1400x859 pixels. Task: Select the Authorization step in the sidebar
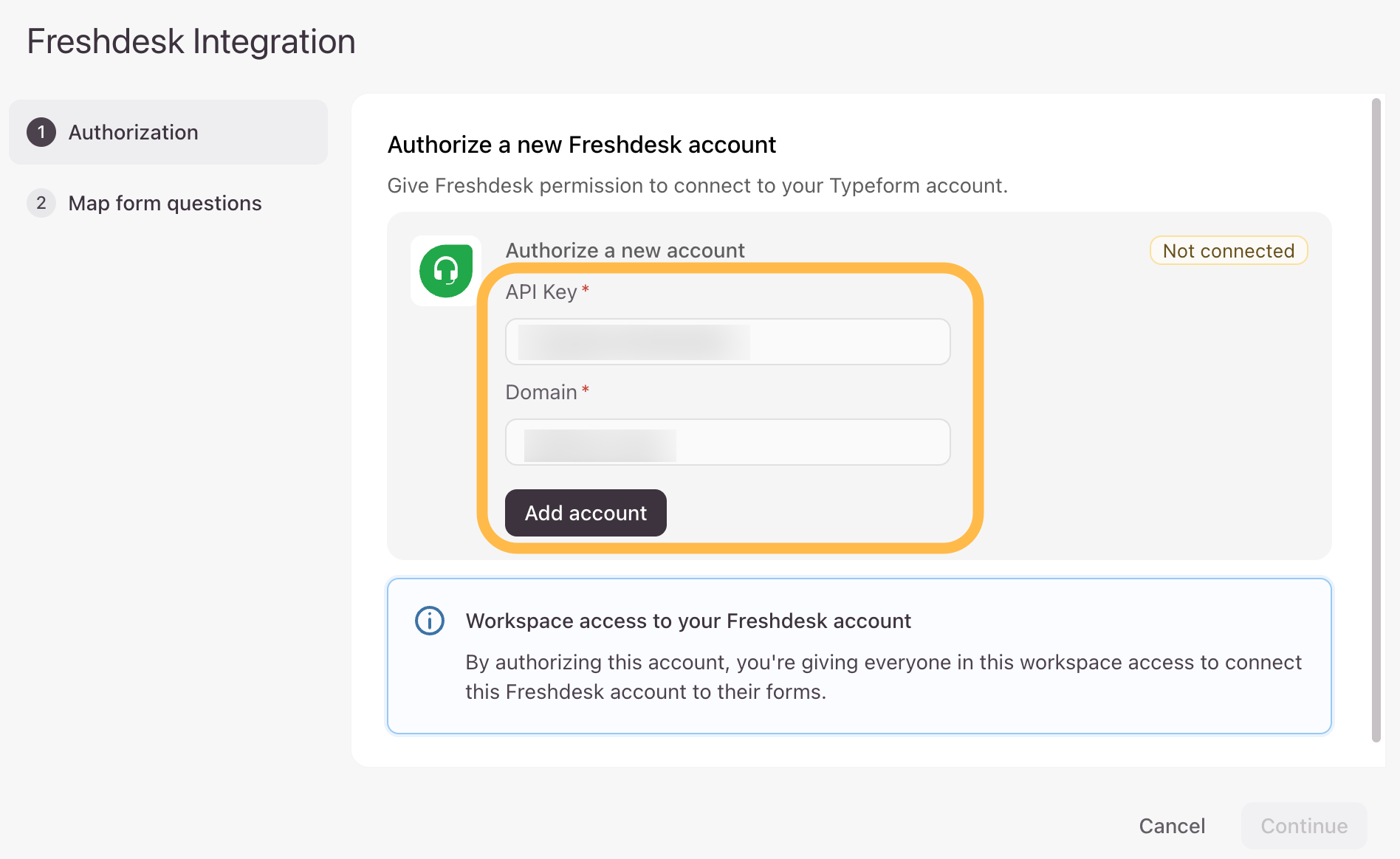(134, 132)
